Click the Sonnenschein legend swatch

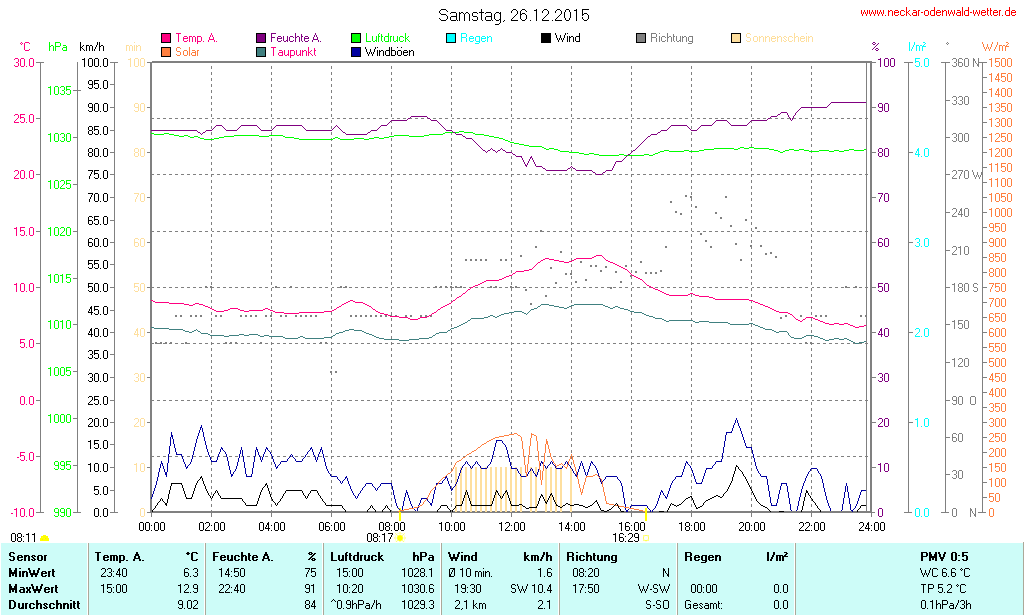point(736,38)
